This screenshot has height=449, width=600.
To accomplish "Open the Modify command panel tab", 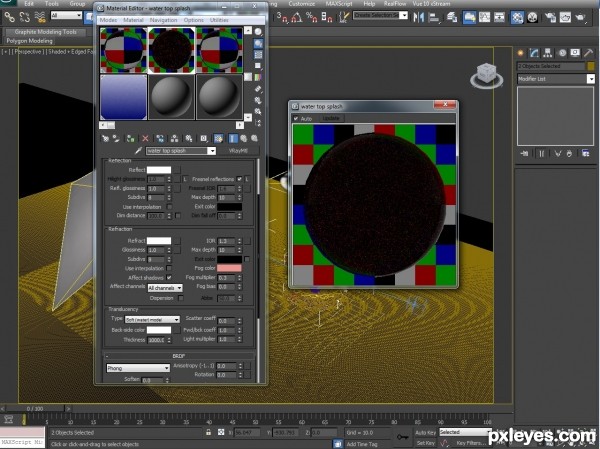I will tap(534, 53).
